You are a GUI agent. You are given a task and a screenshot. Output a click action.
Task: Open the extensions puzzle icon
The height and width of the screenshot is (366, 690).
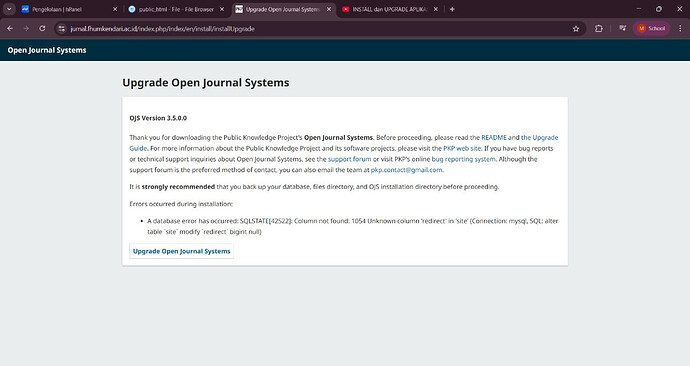(x=598, y=29)
